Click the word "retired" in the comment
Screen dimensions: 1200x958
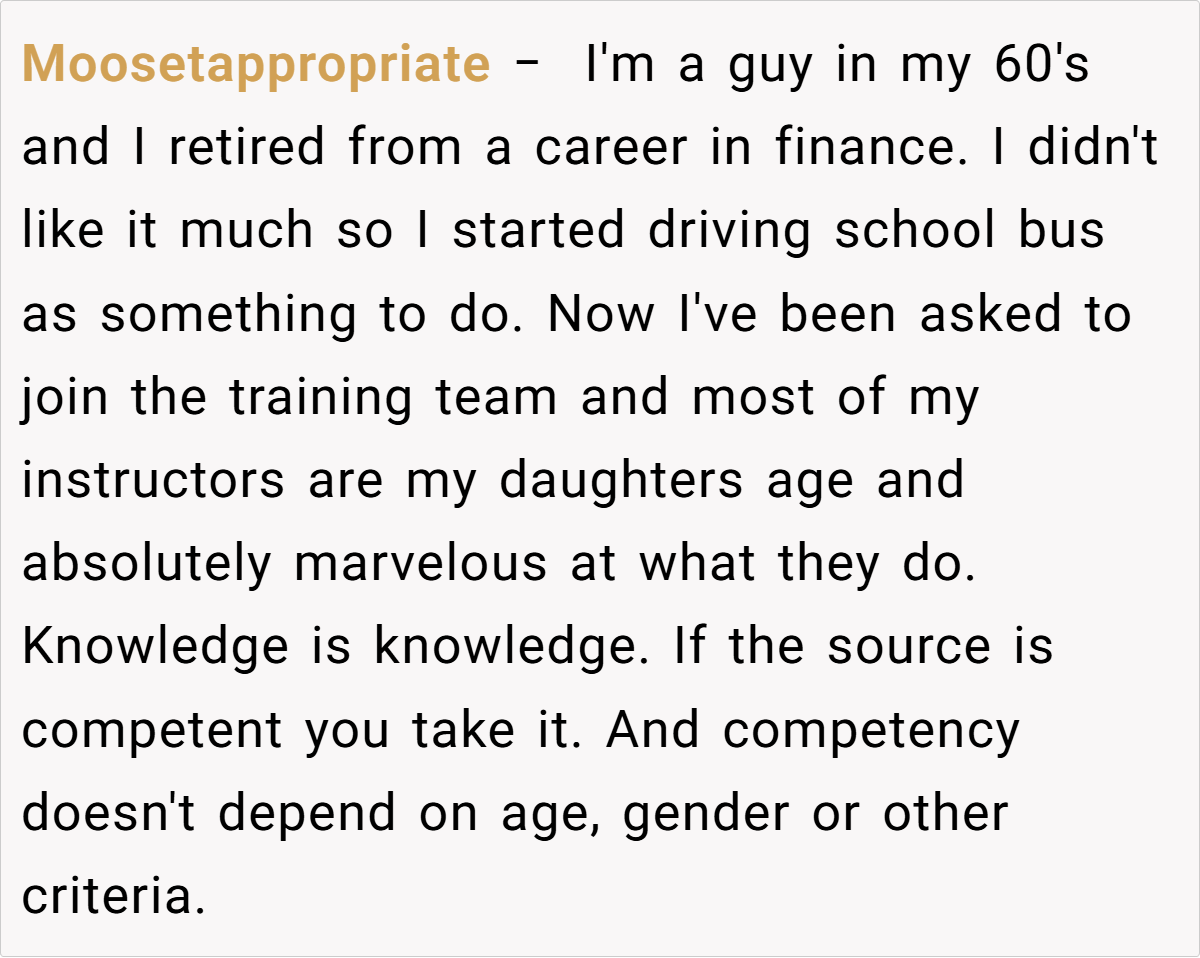246,148
